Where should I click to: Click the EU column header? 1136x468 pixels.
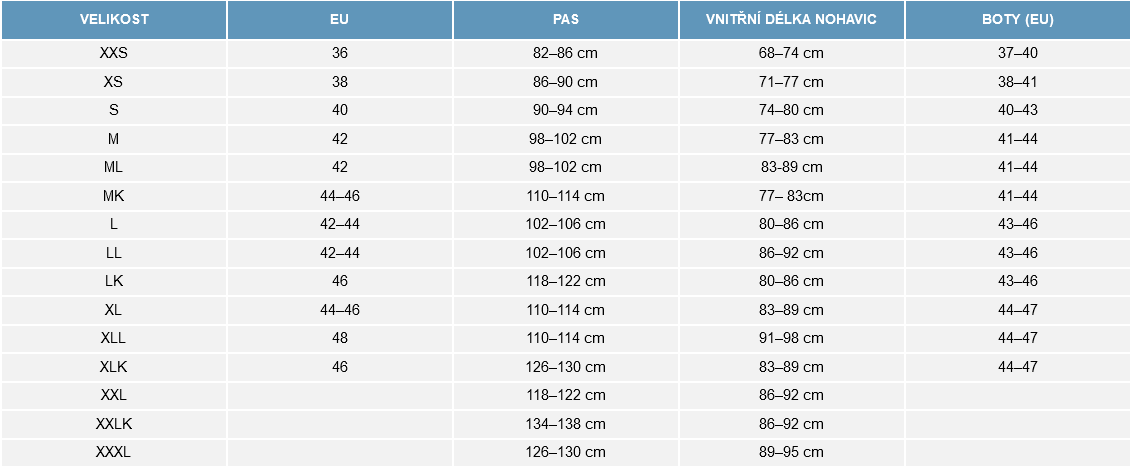(x=339, y=20)
